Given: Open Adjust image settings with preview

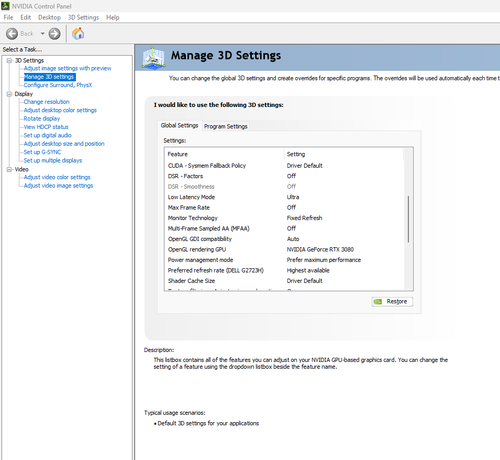Looking at the screenshot, I should pos(67,68).
